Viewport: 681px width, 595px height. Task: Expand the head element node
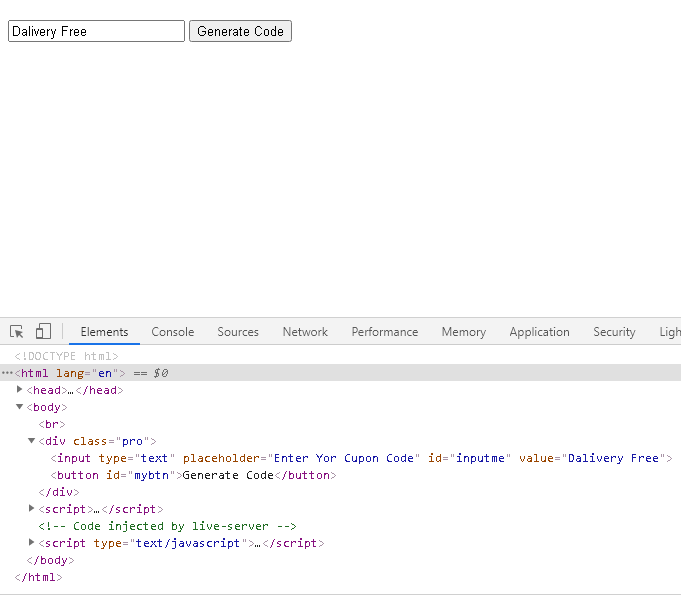point(20,390)
